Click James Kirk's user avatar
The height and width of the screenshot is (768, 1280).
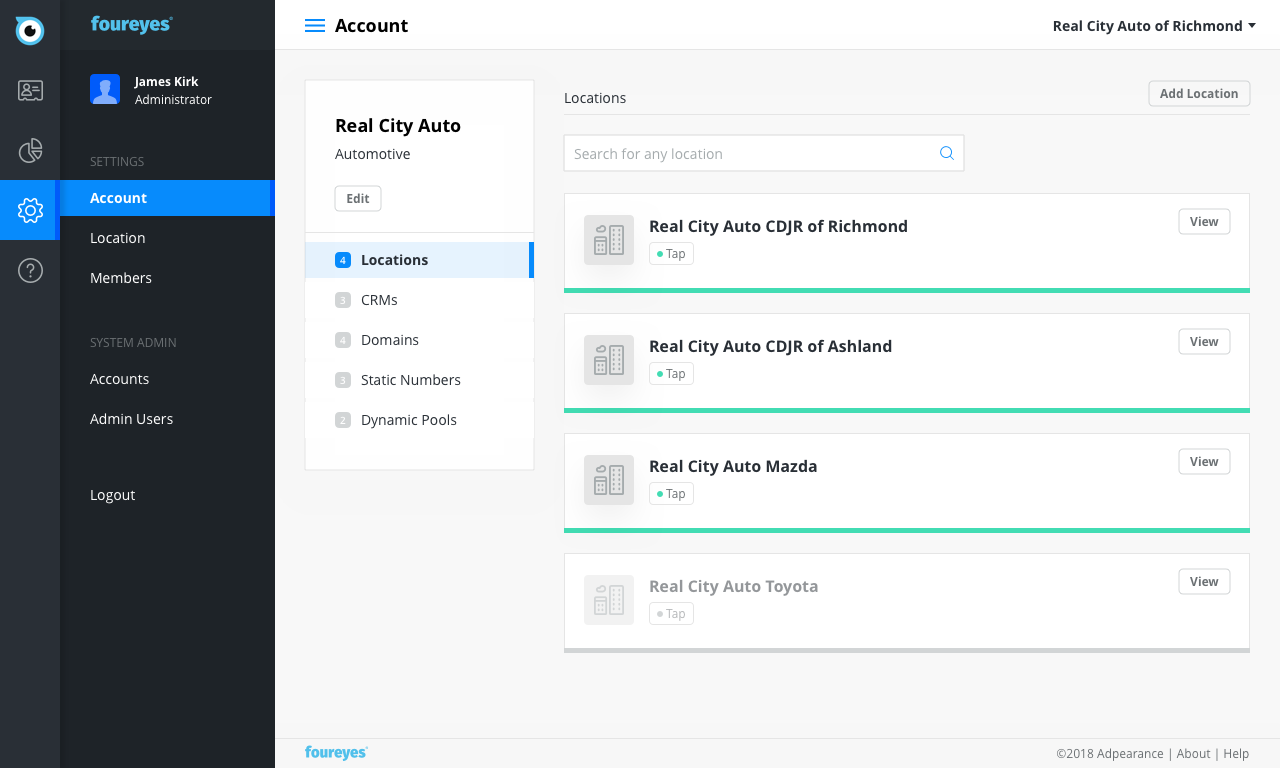(x=105, y=89)
